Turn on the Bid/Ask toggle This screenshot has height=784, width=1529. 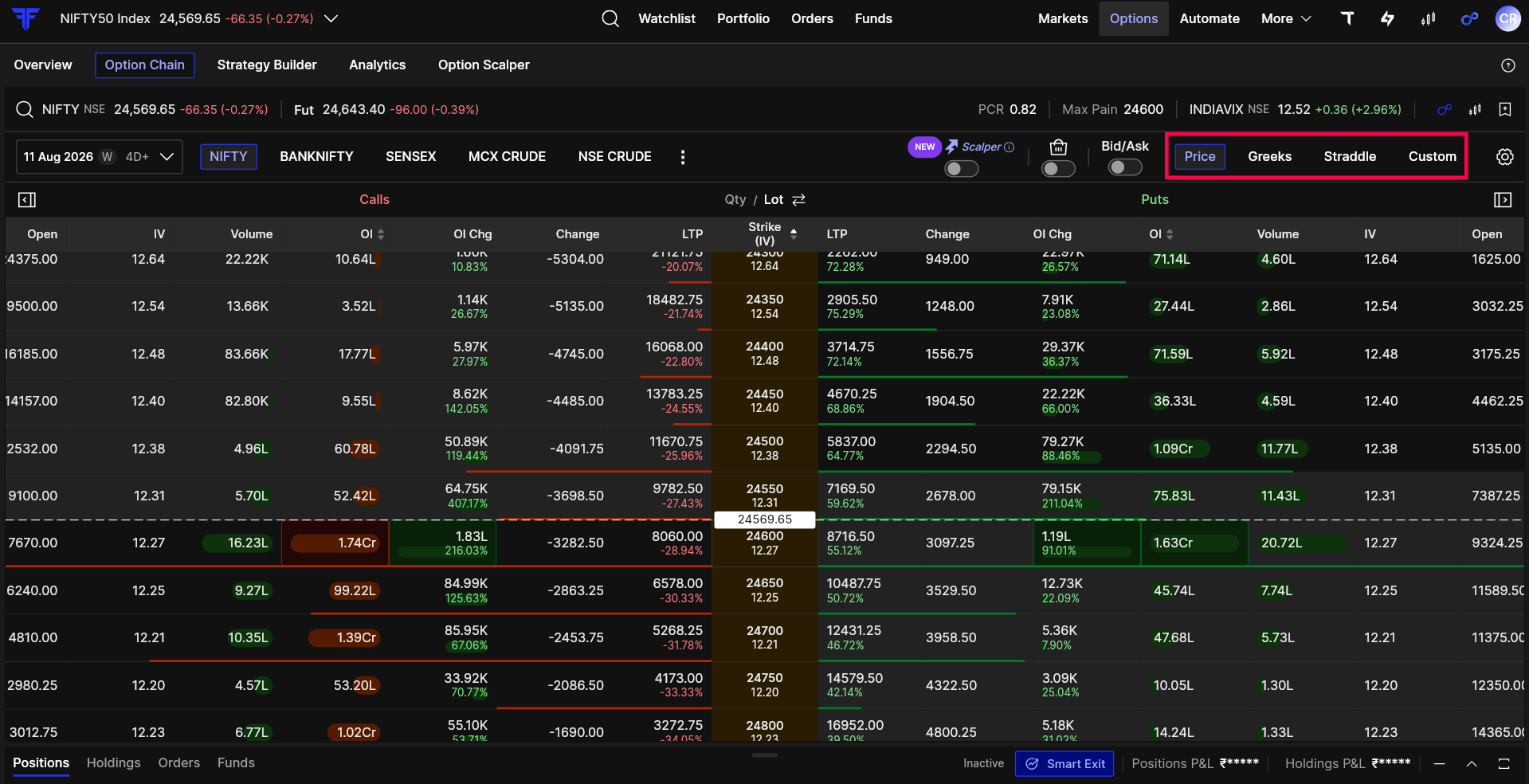coord(1125,167)
